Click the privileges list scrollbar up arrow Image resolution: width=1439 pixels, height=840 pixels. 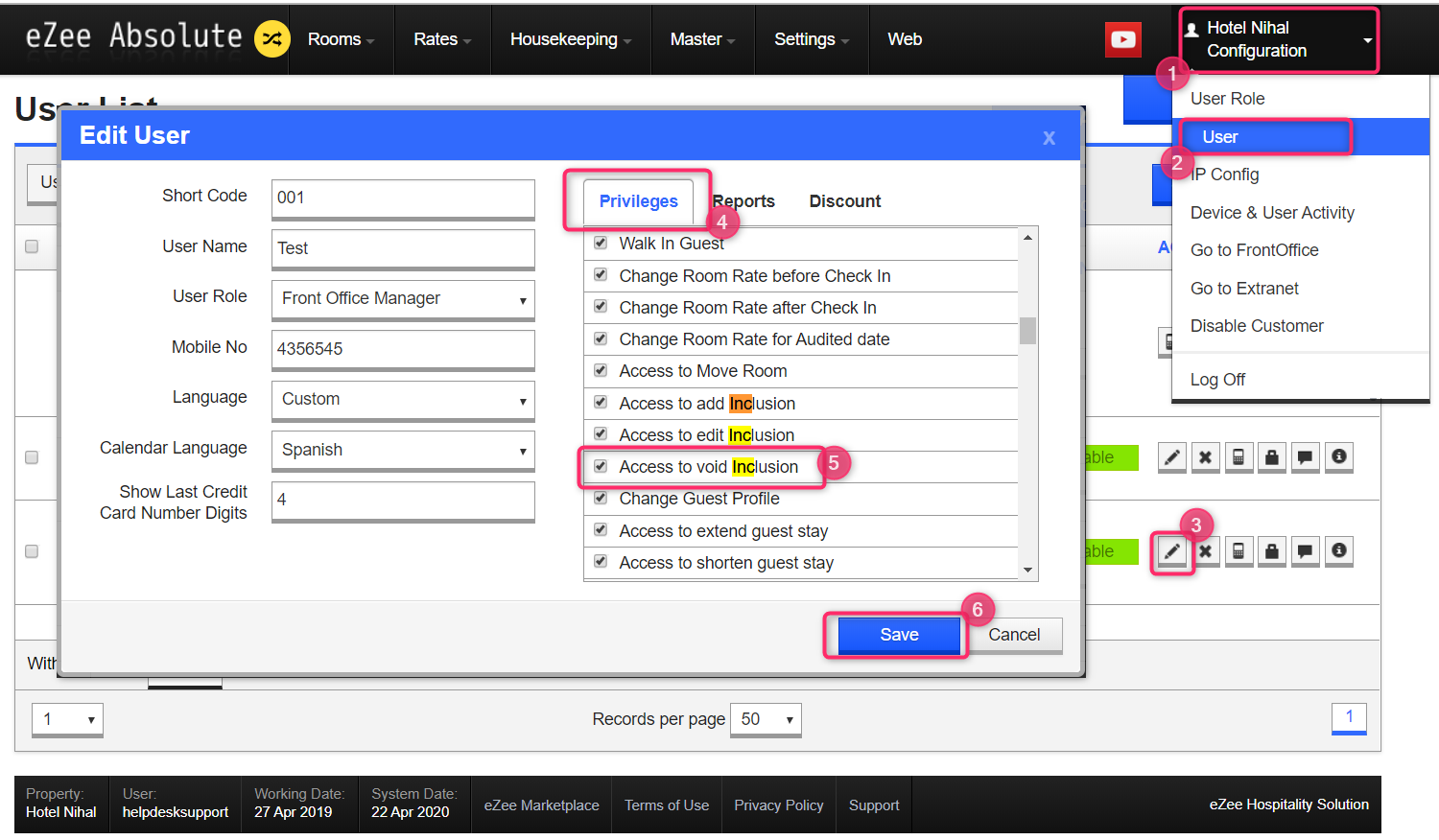1028,237
